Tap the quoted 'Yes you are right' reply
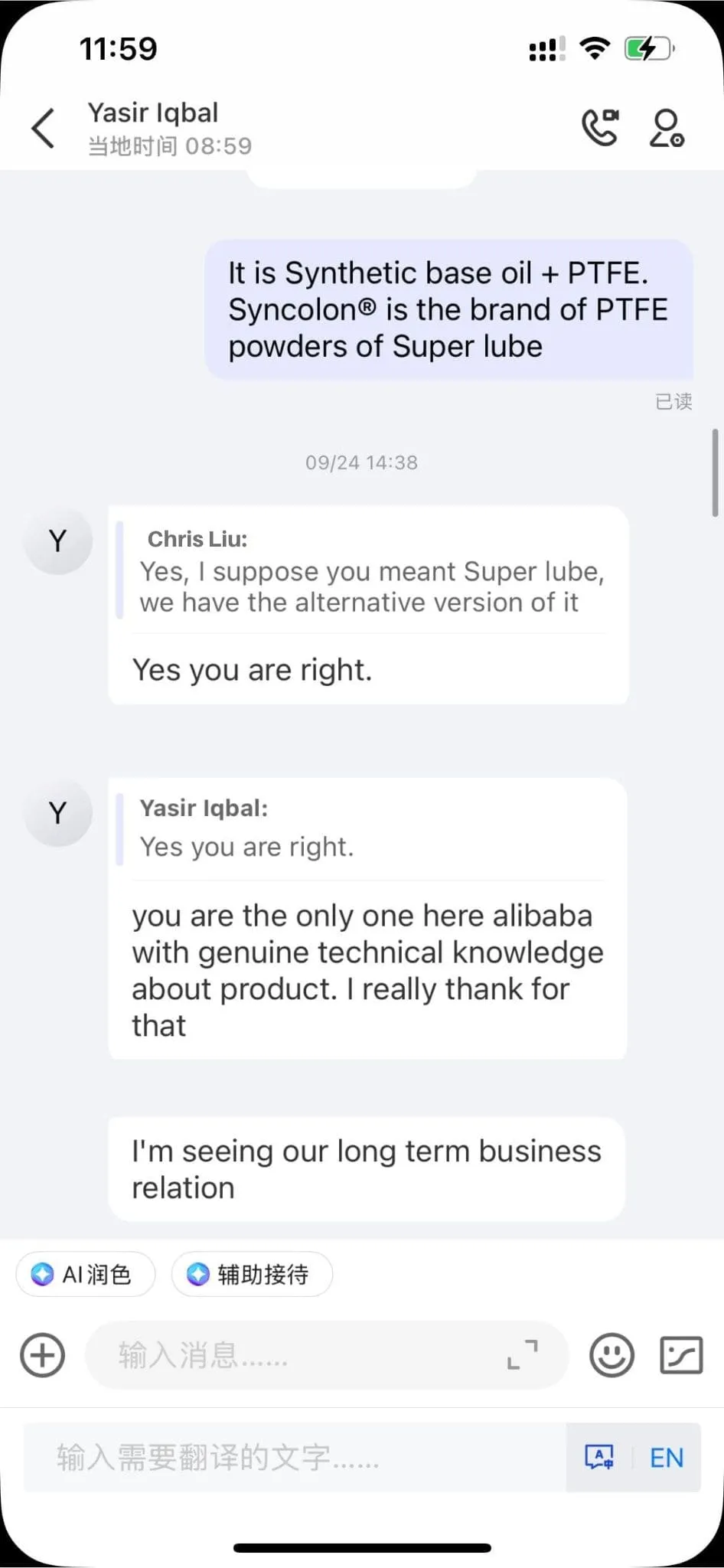 point(367,830)
